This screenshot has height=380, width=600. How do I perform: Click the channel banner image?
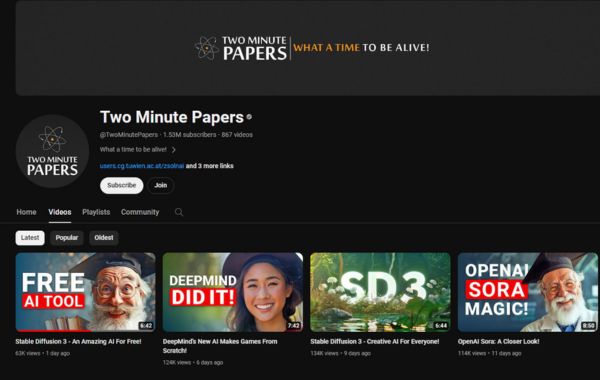point(308,47)
